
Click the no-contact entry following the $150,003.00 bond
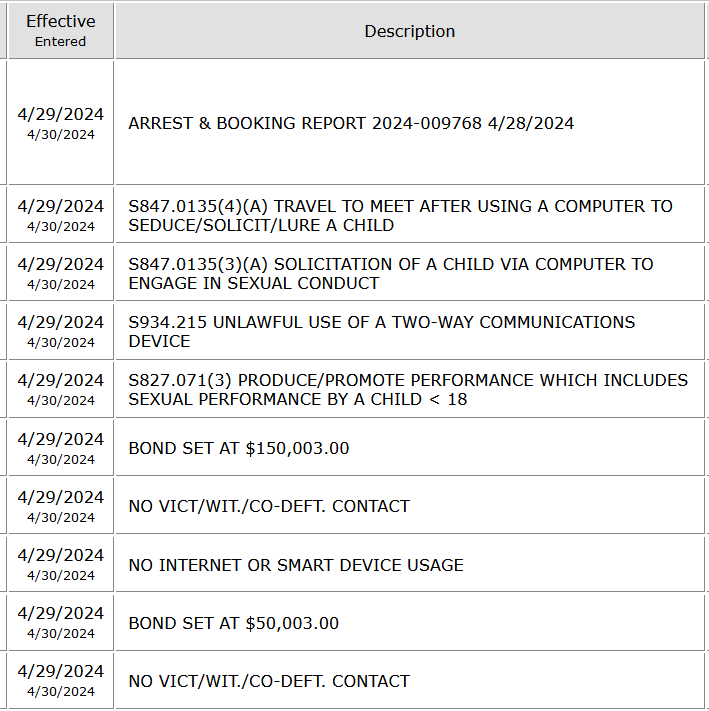(269, 506)
